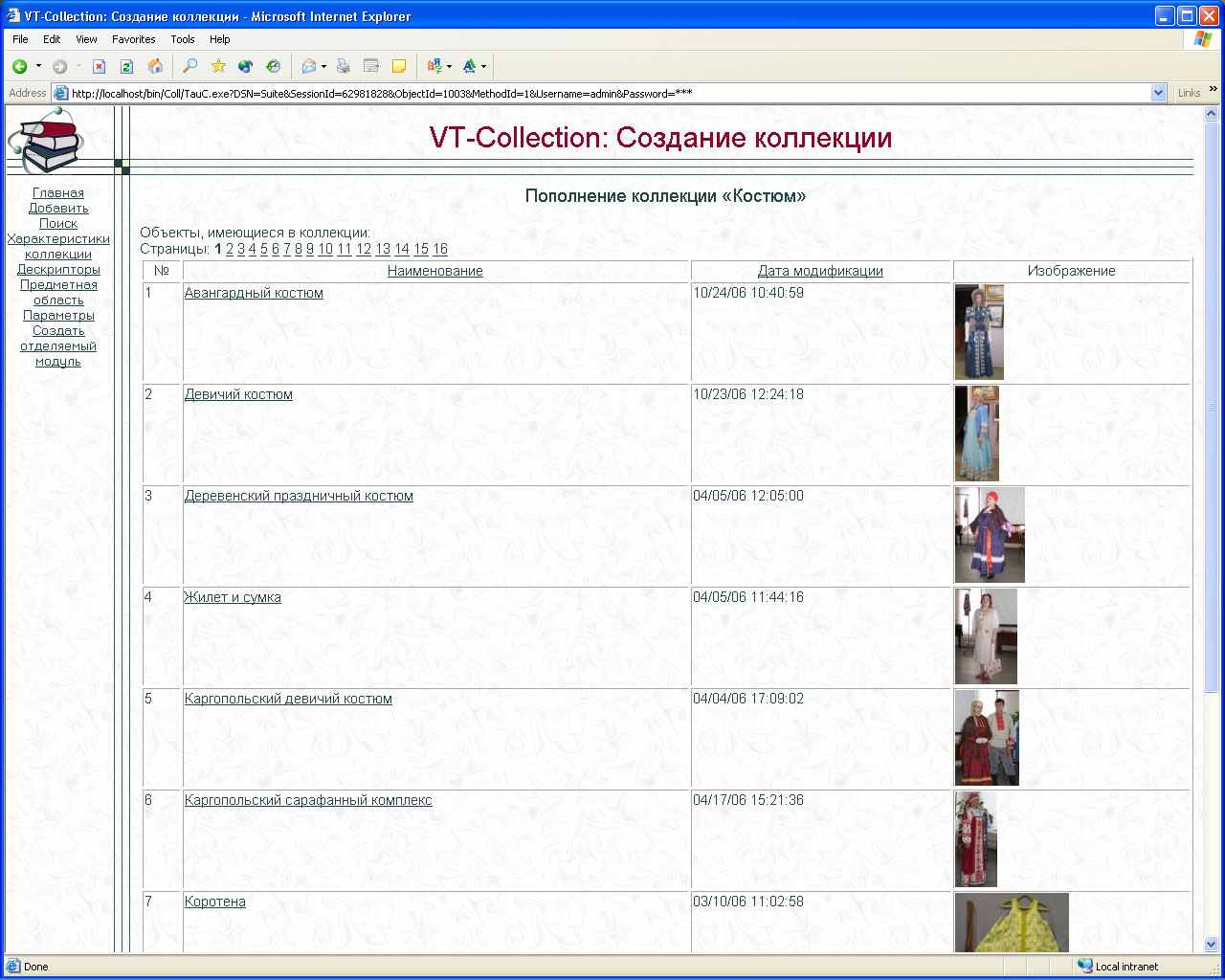Open the Дескрипторы sidebar link
The image size is (1225, 980).
pyautogui.click(x=58, y=269)
